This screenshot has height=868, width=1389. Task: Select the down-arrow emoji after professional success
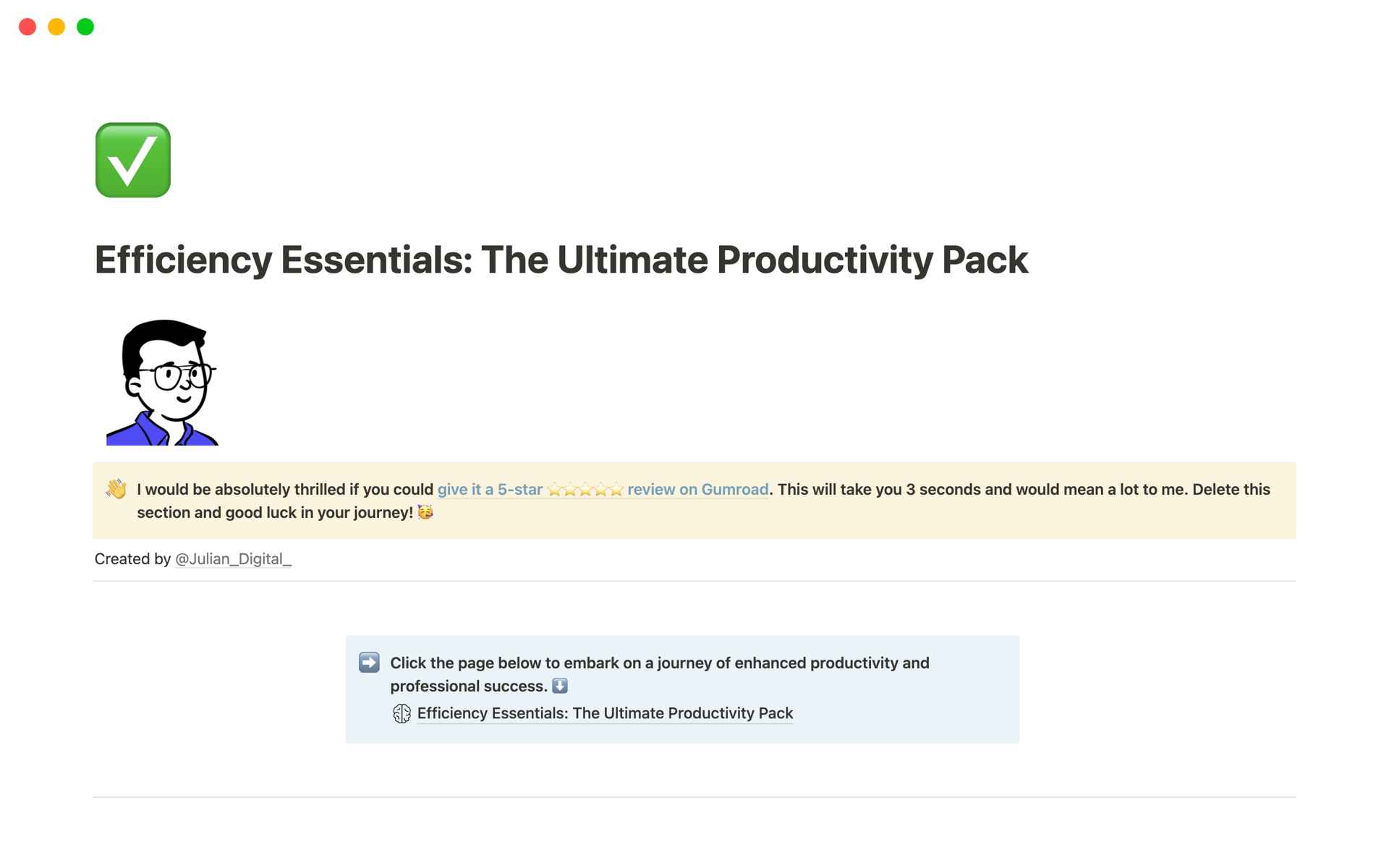pos(559,686)
